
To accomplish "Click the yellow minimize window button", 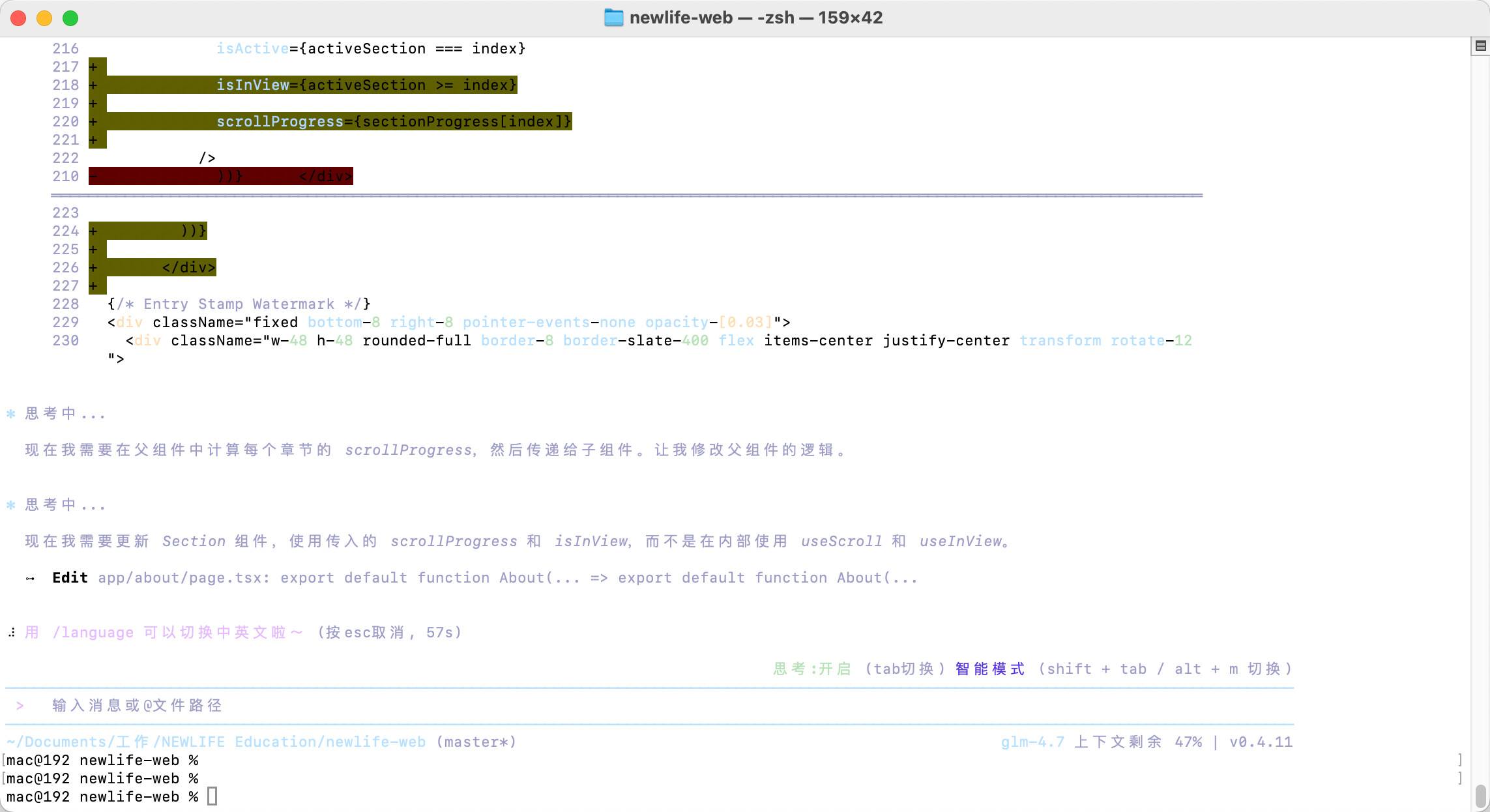I will click(44, 18).
